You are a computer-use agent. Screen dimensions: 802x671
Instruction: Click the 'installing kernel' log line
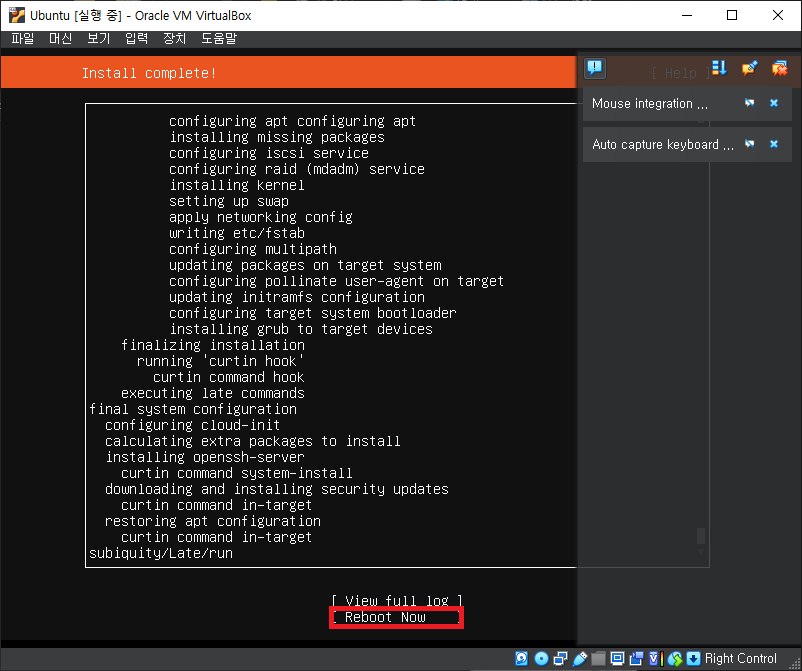[237, 185]
